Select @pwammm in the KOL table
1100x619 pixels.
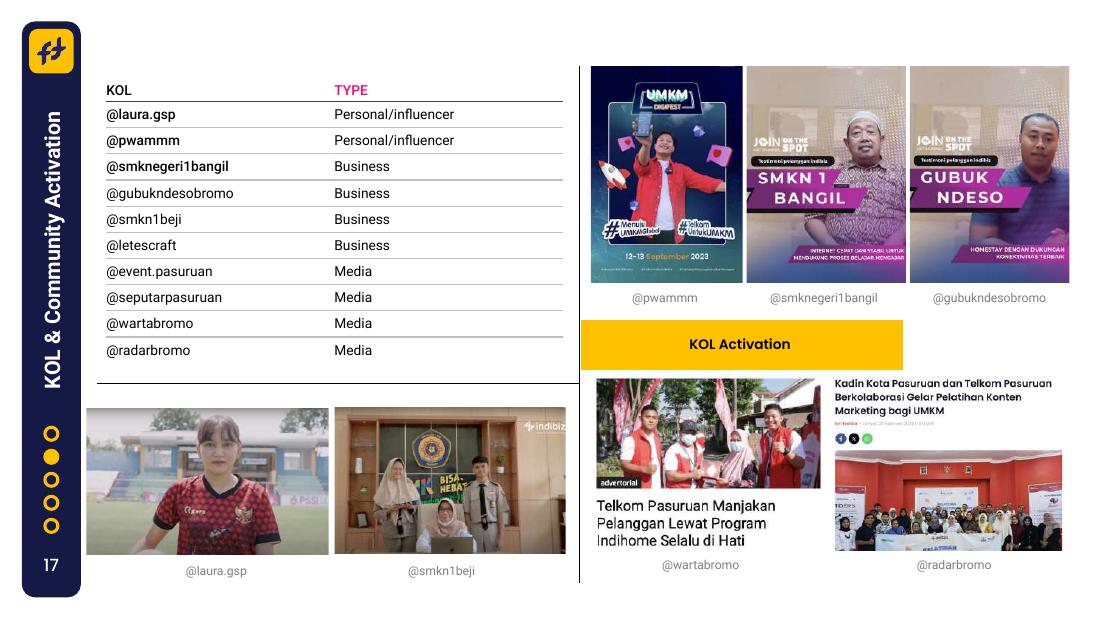pyautogui.click(x=142, y=140)
